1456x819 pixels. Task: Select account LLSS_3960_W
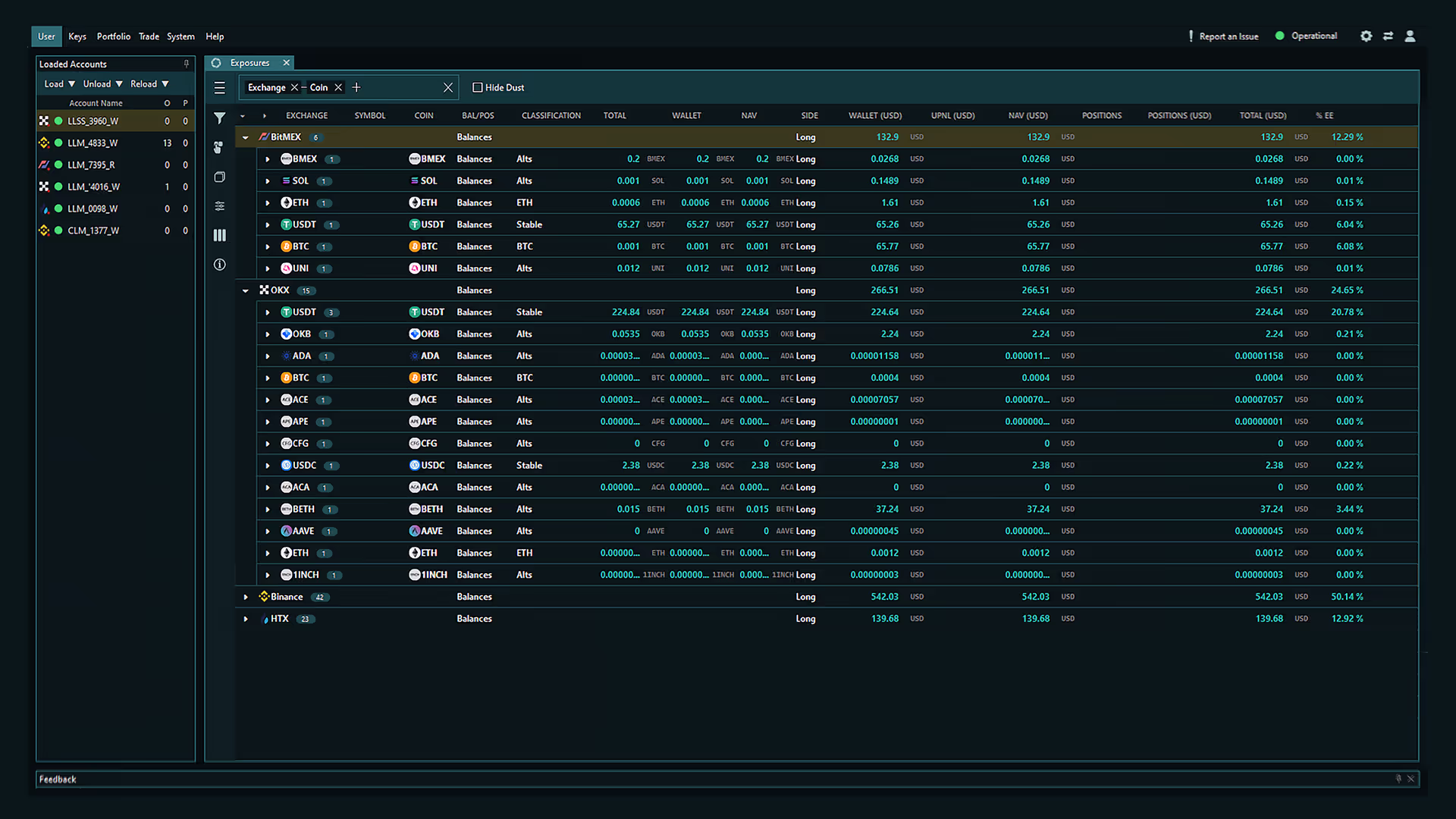pos(115,121)
